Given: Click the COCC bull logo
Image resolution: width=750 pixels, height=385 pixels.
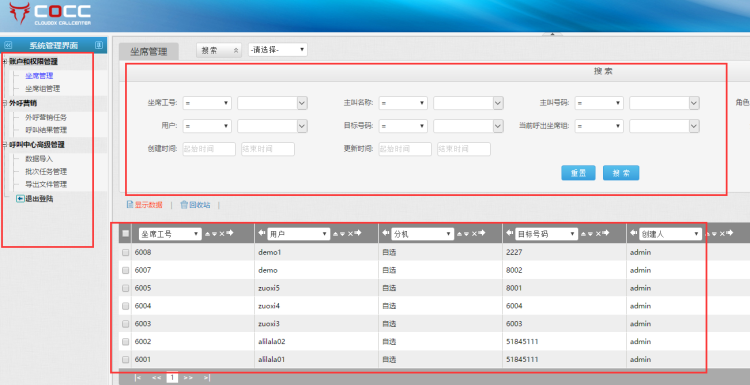Looking at the screenshot, I should 19,13.
